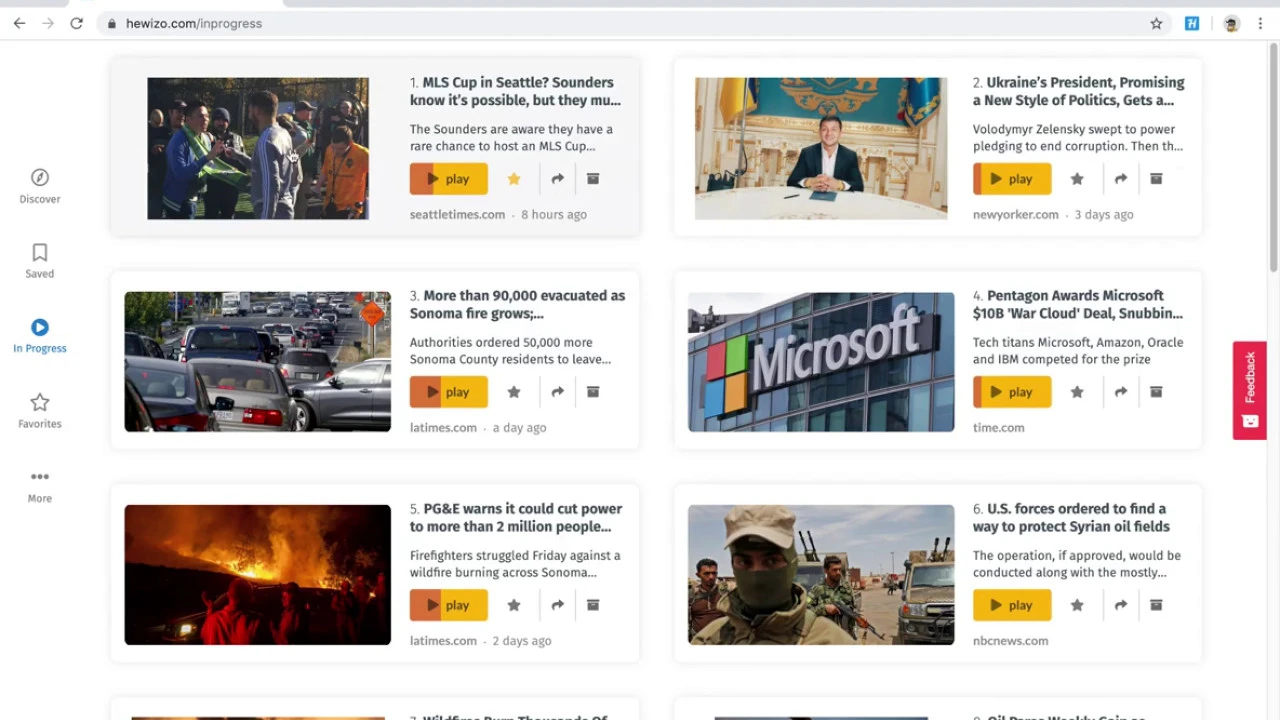Viewport: 1280px width, 720px height.
Task: Click the masked soldier thumbnail
Action: (x=821, y=575)
